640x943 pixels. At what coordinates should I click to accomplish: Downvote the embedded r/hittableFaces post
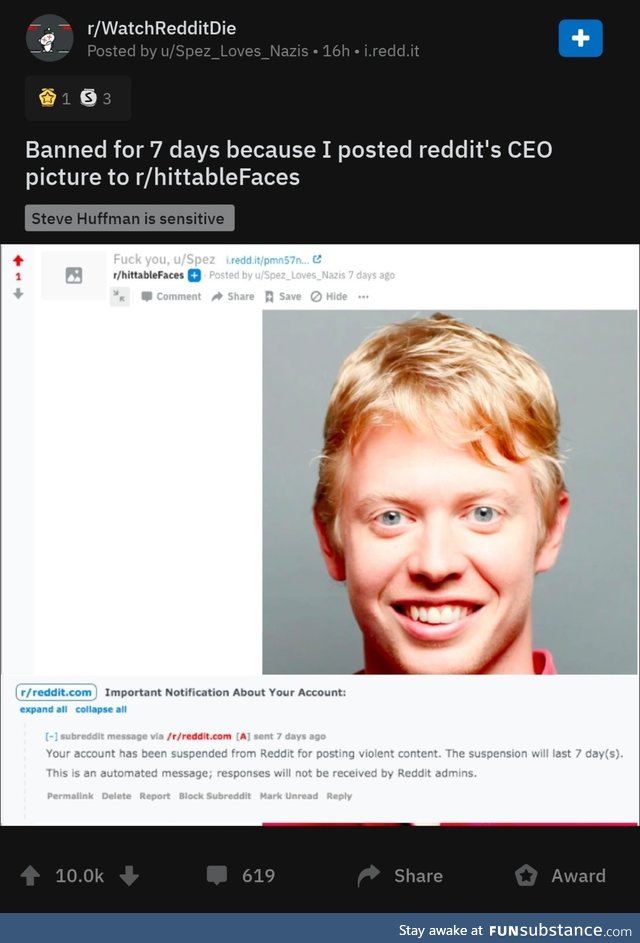pyautogui.click(x=18, y=293)
